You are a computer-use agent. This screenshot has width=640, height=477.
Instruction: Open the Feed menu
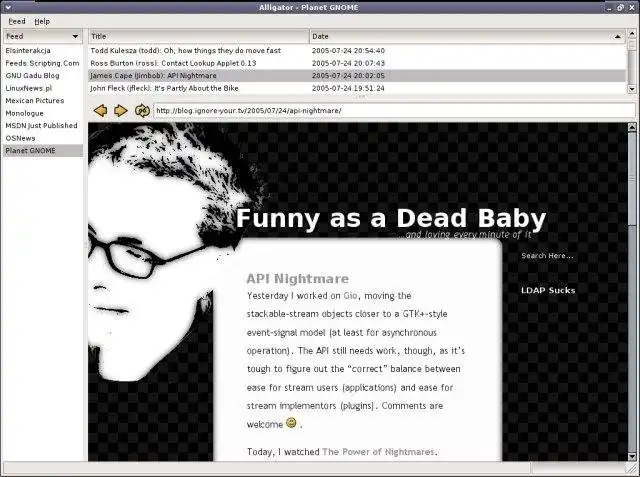tap(17, 21)
